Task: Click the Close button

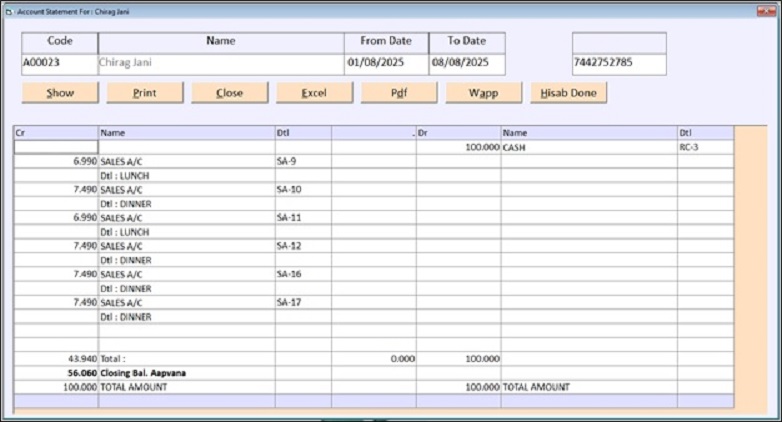Action: (x=229, y=93)
